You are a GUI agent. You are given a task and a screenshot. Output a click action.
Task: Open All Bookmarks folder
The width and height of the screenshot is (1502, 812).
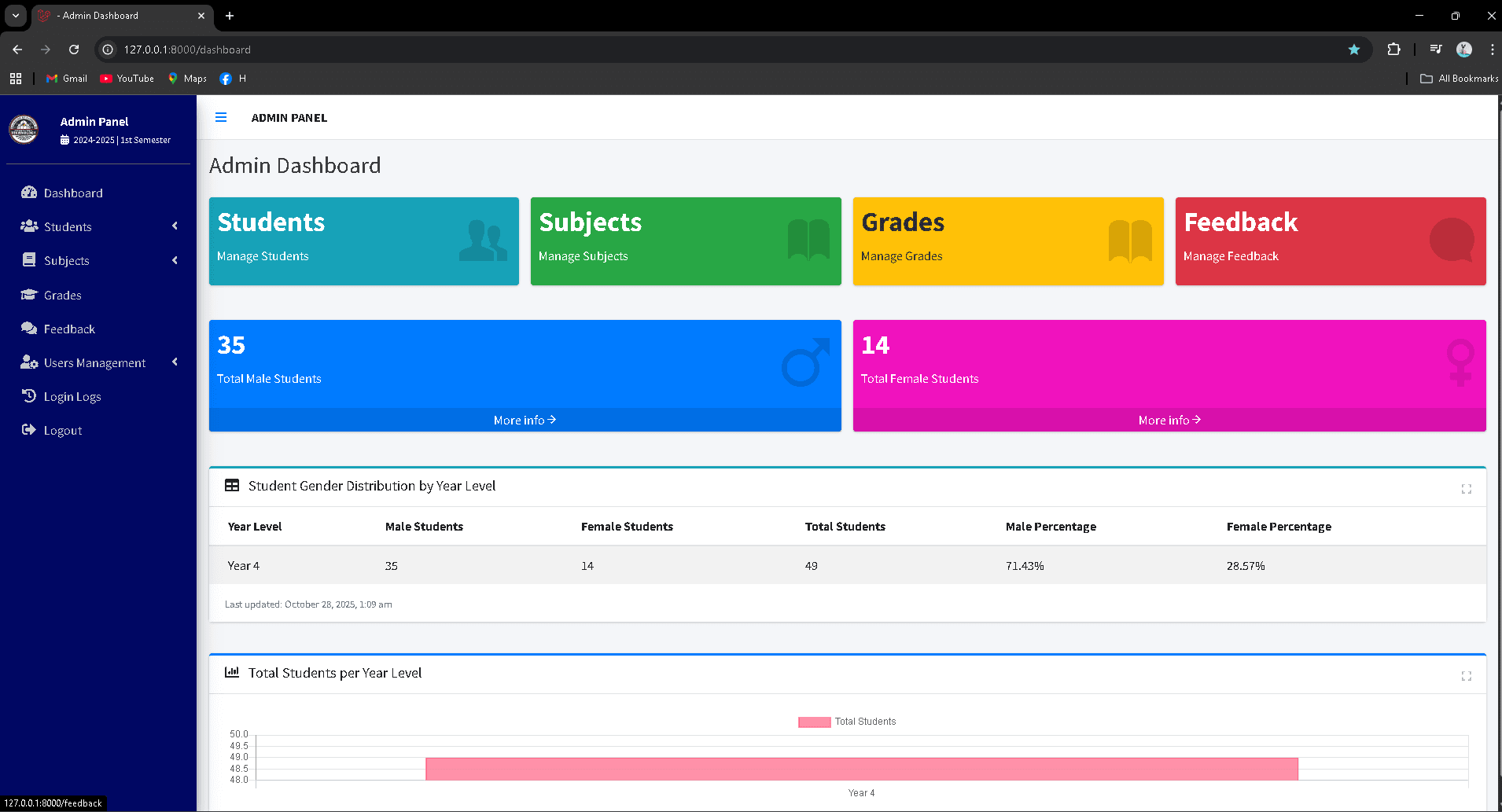tap(1460, 78)
